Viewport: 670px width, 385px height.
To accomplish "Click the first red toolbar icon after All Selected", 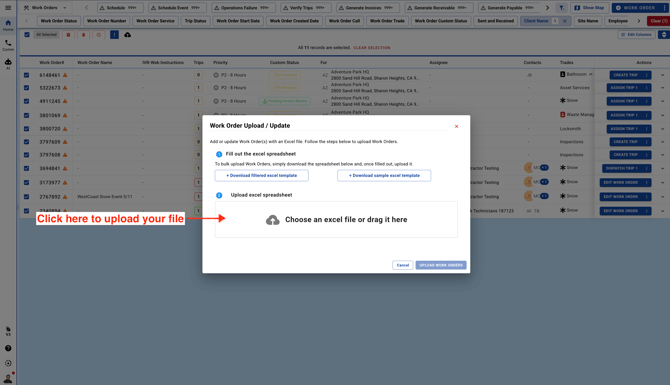I will coord(68,35).
